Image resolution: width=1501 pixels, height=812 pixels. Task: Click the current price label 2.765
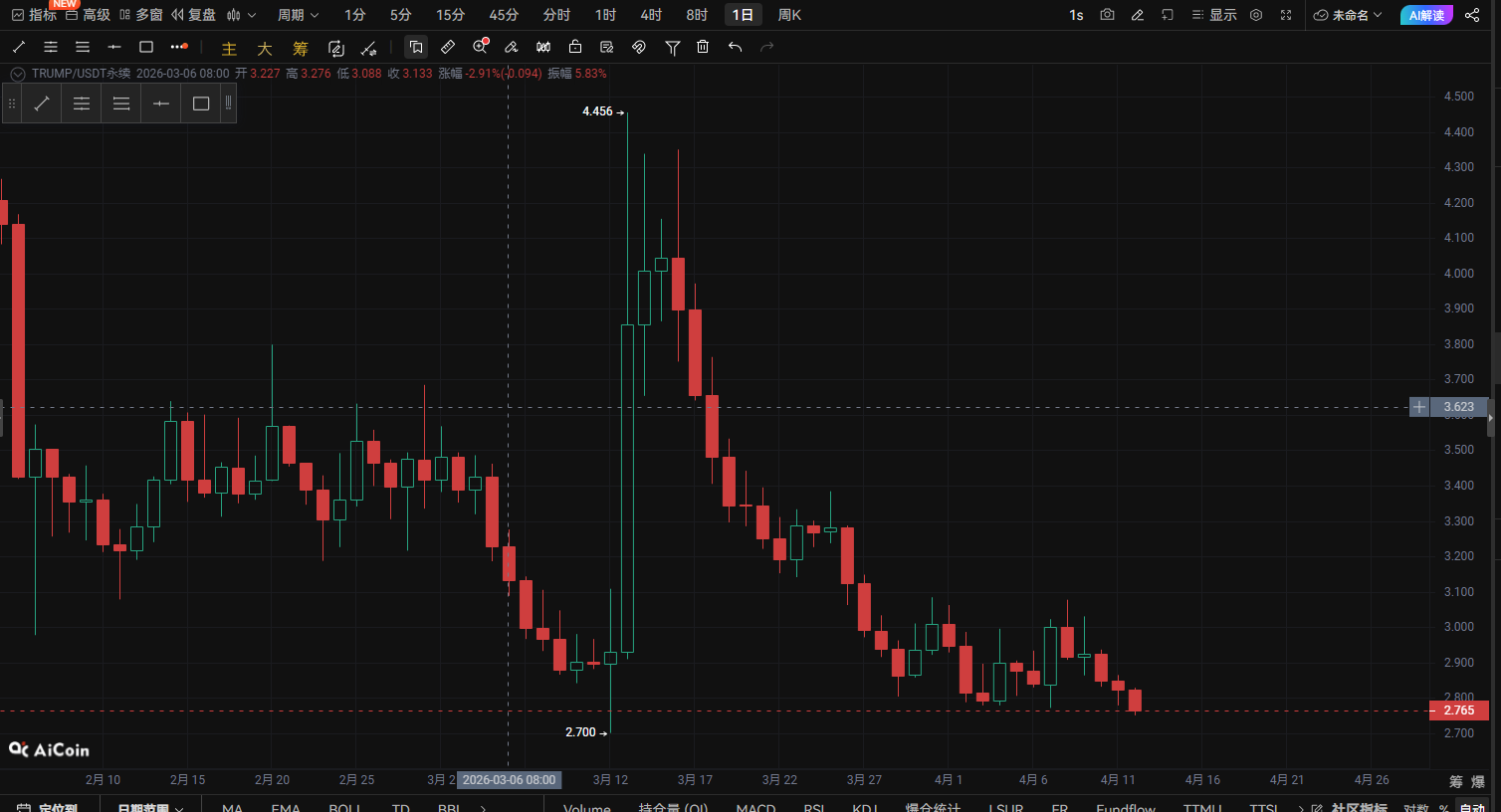[x=1459, y=710]
